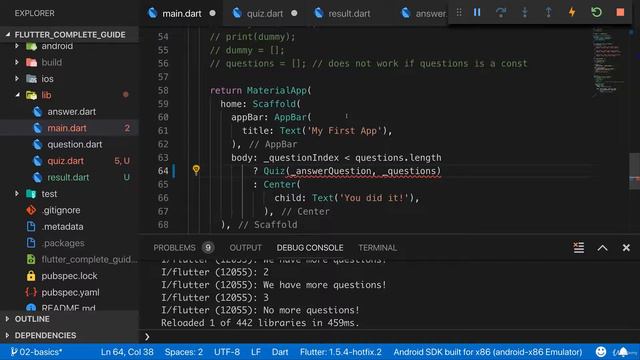The width and height of the screenshot is (640, 360).
Task: Open answer.dart in the explorer
Action: [69, 111]
